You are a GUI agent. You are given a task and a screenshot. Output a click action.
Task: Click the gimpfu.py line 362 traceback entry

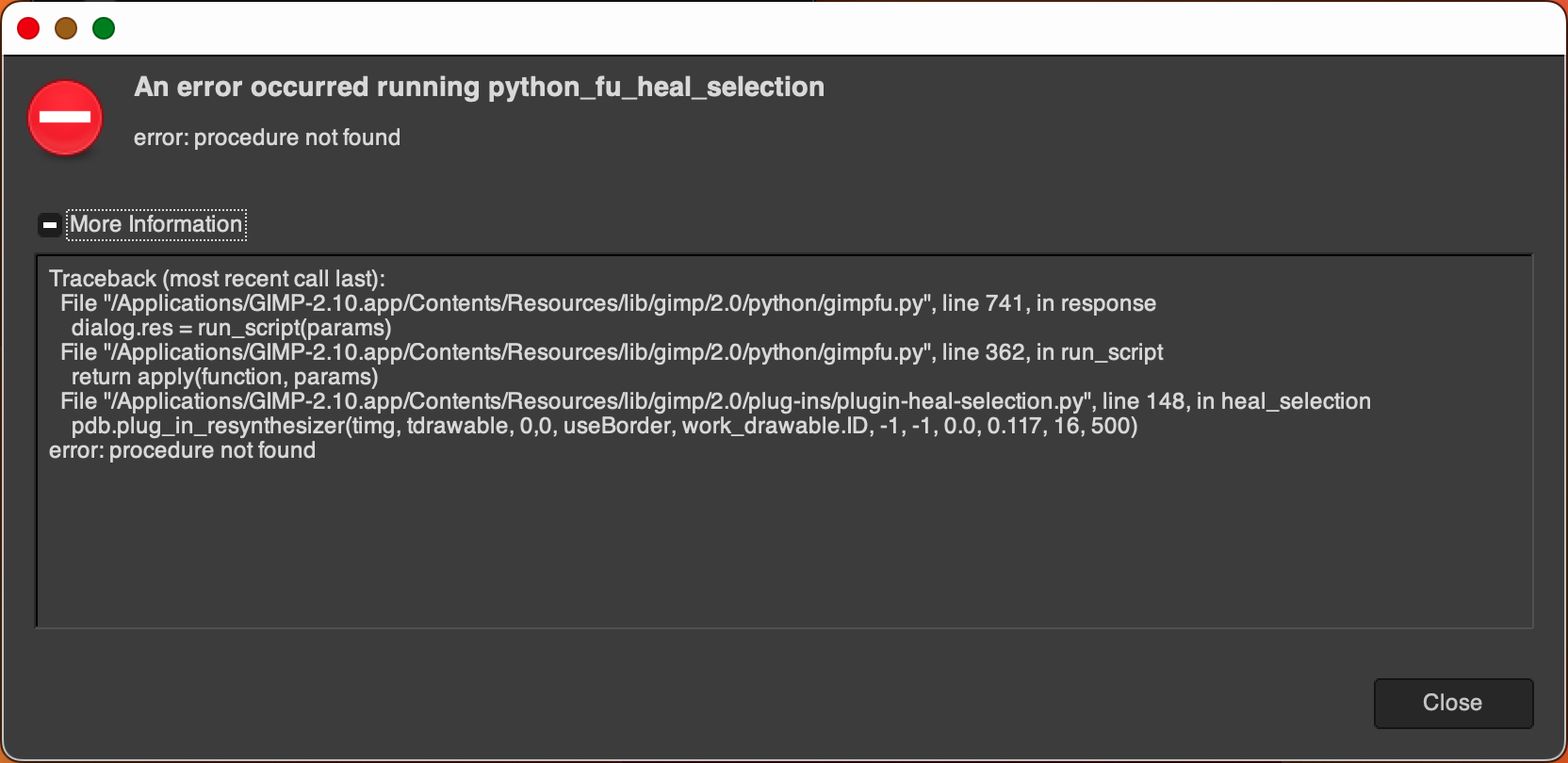[x=612, y=352]
